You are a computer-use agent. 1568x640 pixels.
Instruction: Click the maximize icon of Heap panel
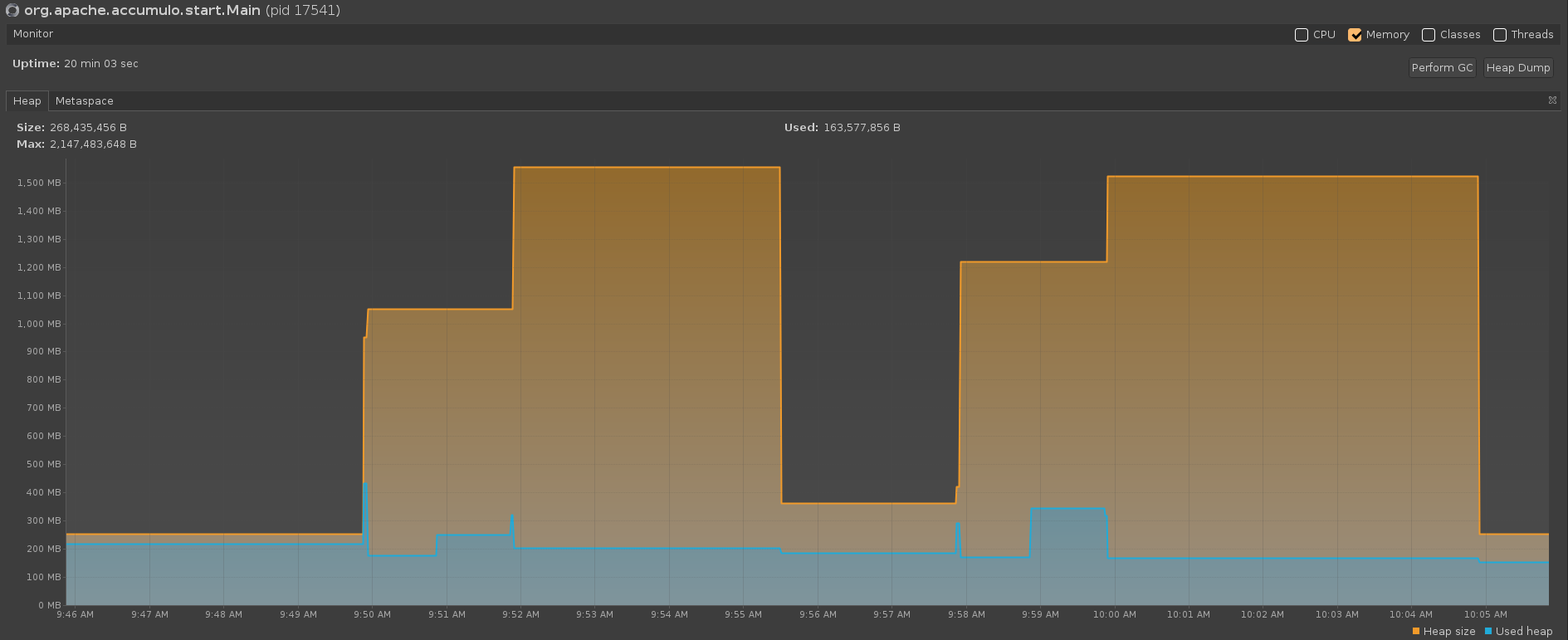(1552, 100)
